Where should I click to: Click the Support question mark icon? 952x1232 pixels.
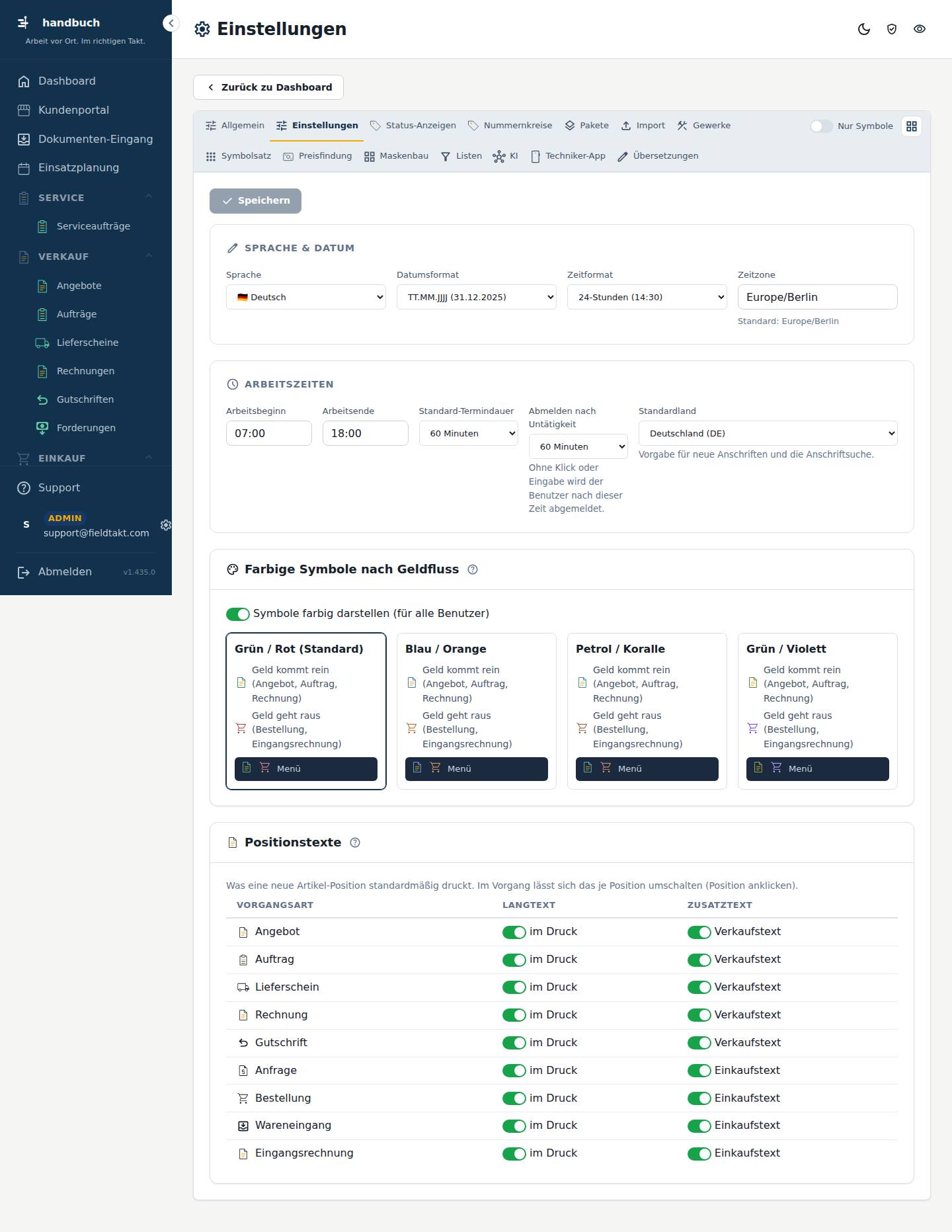24,488
